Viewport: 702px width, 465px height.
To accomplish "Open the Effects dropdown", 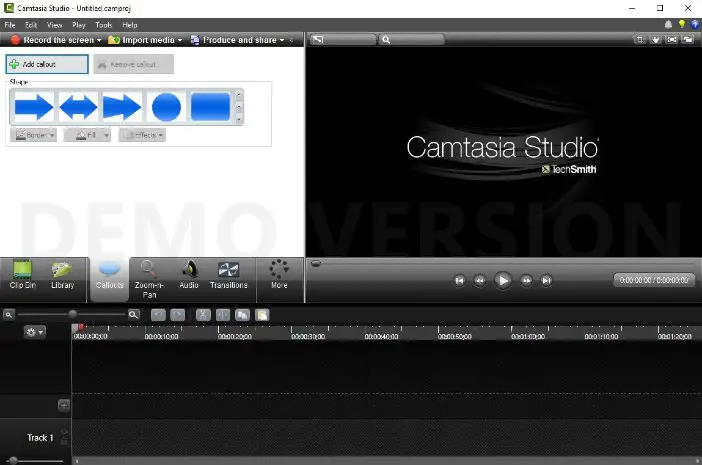I will pos(142,135).
